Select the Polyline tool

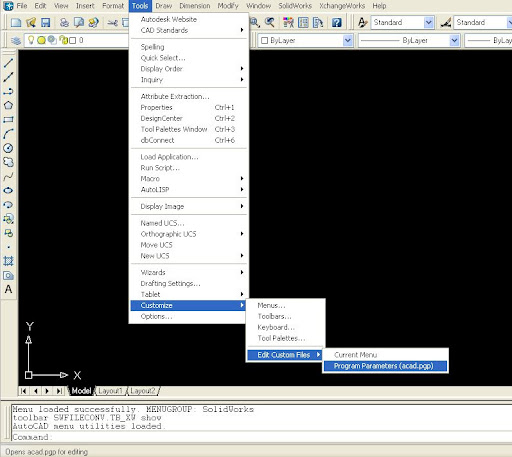8,91
